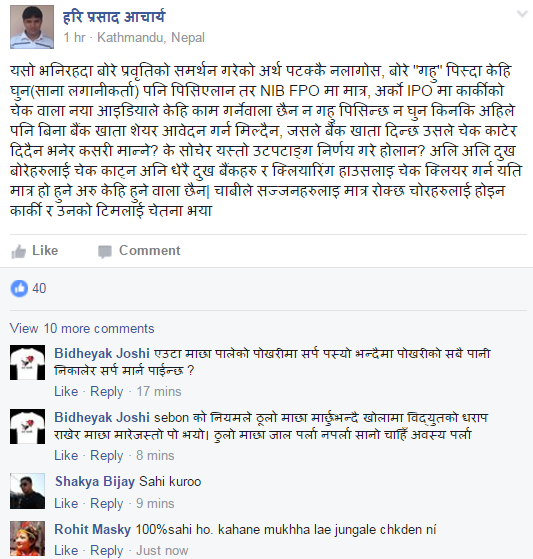This screenshot has height=559, width=533.
Task: Open Shakya Bijay's profile avatar
Action: point(27,491)
